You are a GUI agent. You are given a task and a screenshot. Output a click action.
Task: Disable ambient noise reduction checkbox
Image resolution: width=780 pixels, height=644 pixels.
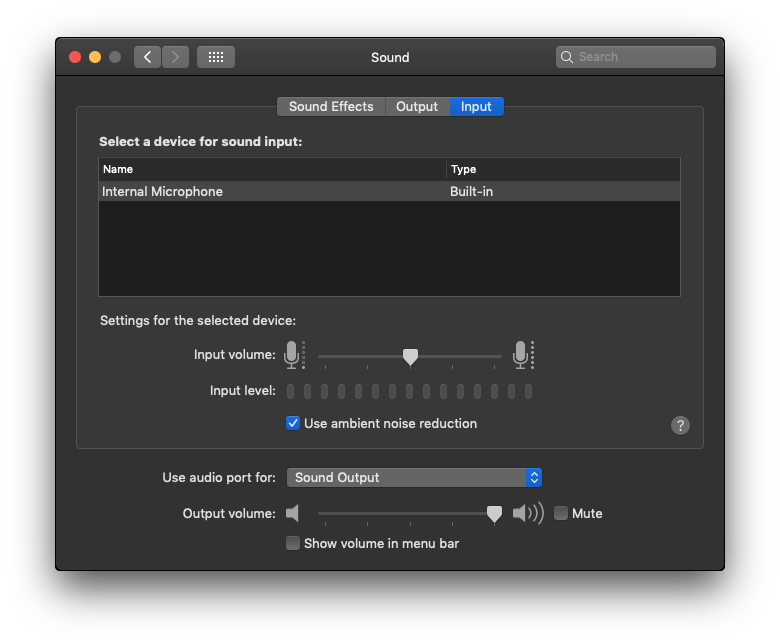293,423
